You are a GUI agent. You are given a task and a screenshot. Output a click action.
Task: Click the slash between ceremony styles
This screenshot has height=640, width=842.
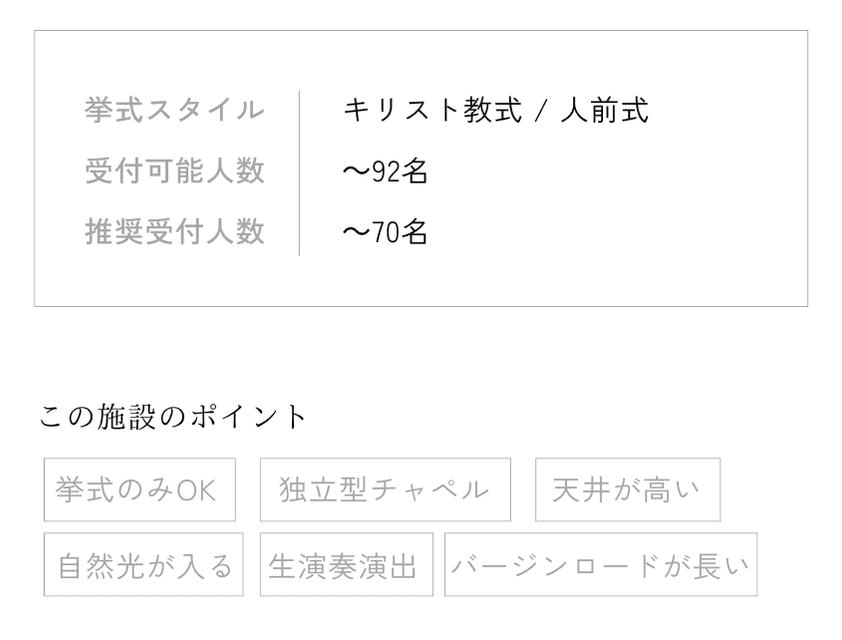(541, 111)
